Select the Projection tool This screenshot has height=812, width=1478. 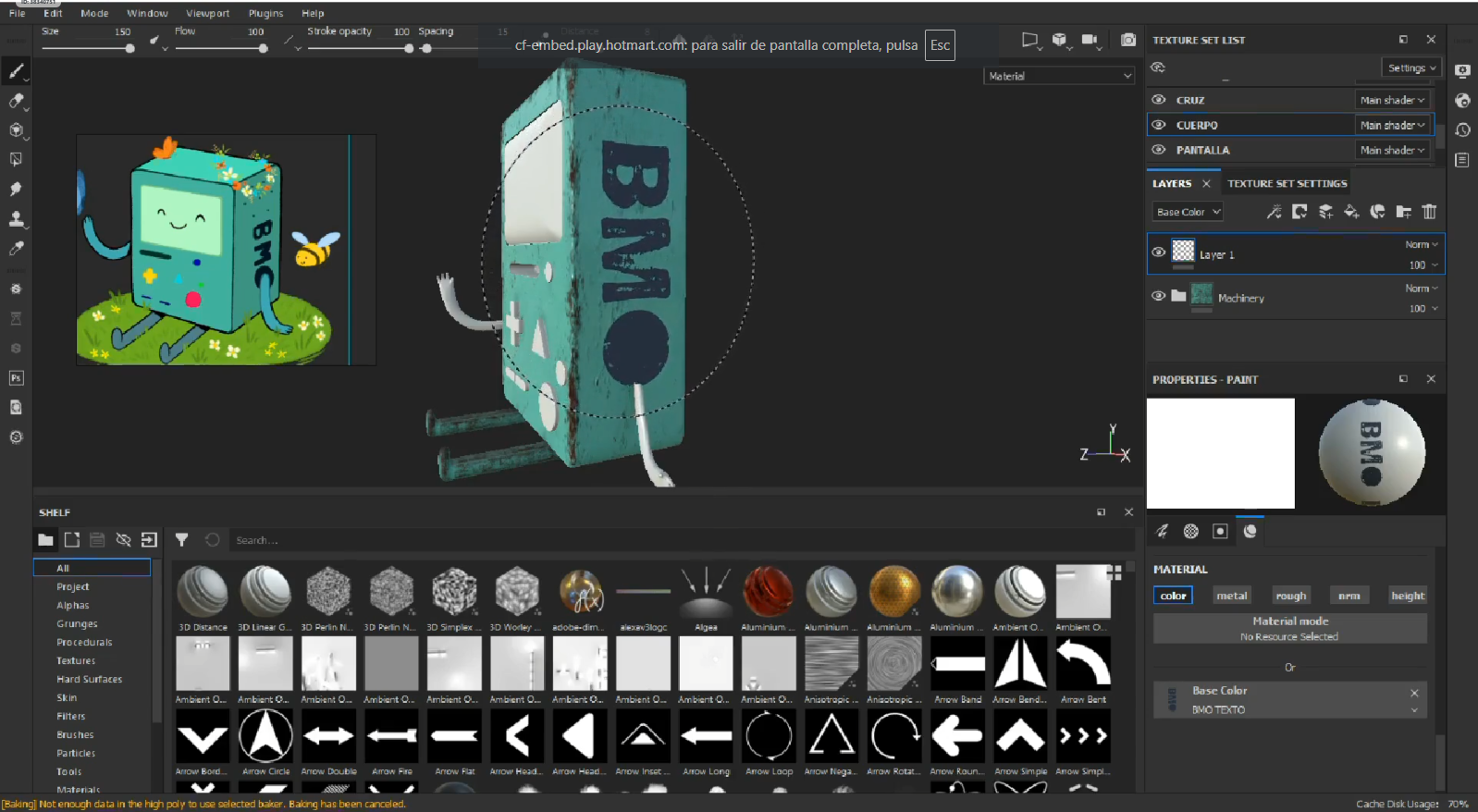tap(17, 130)
